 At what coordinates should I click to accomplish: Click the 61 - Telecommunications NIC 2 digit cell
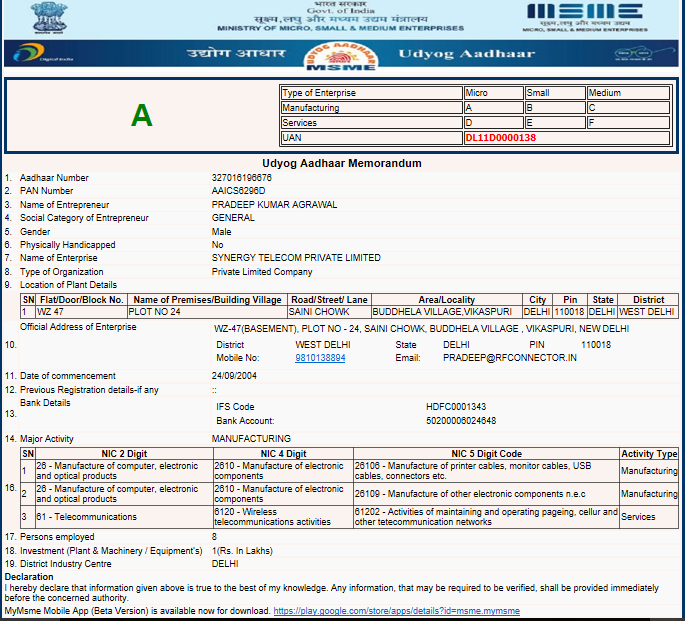point(124,517)
